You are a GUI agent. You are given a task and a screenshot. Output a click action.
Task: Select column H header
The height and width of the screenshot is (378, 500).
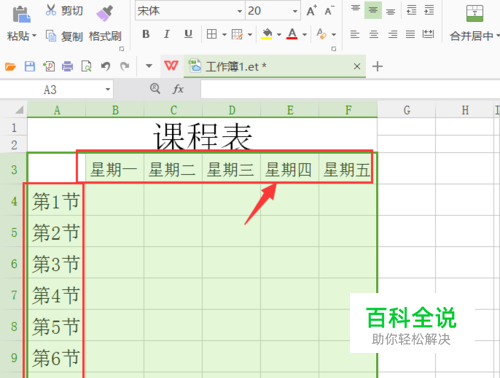(x=465, y=110)
